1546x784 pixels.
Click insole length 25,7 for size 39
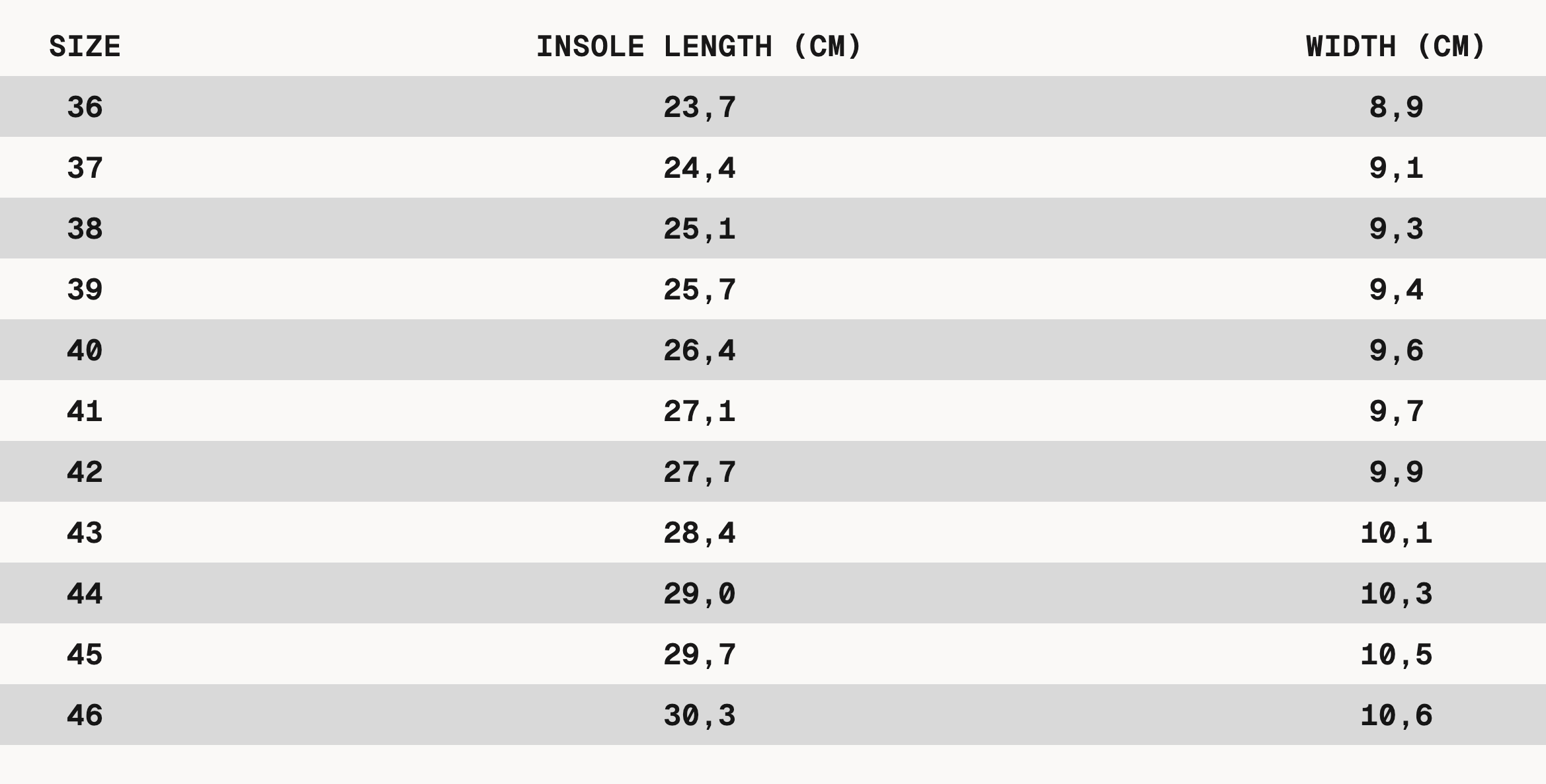coord(699,290)
